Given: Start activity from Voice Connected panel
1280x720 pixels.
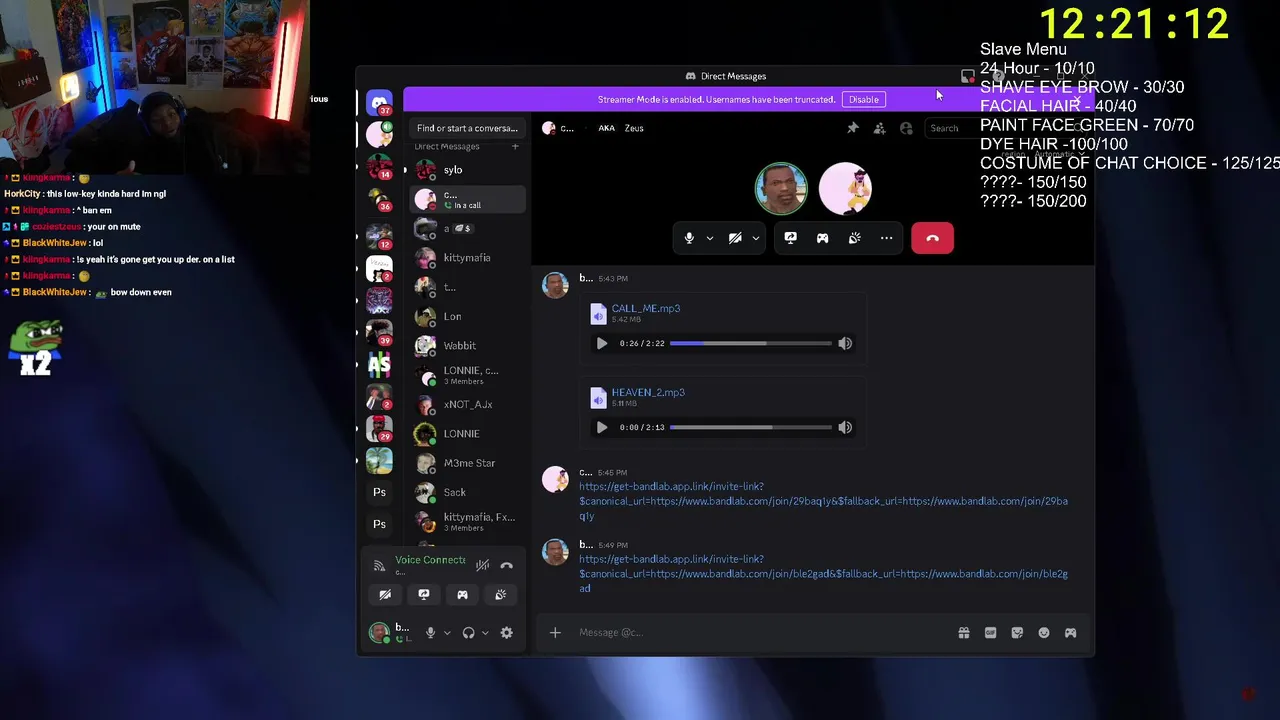Looking at the screenshot, I should (462, 594).
